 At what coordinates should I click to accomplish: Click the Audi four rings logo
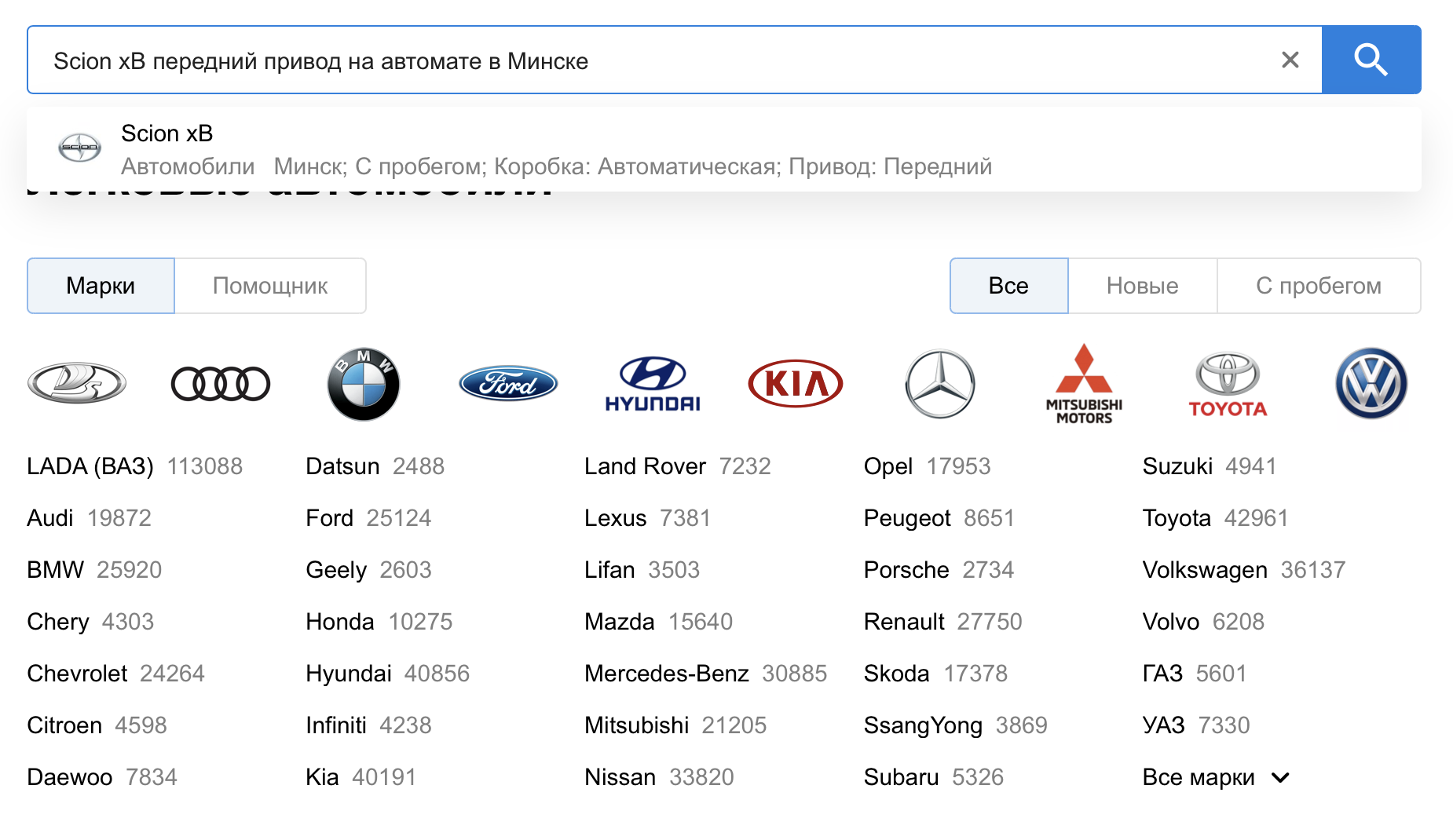pyautogui.click(x=221, y=384)
